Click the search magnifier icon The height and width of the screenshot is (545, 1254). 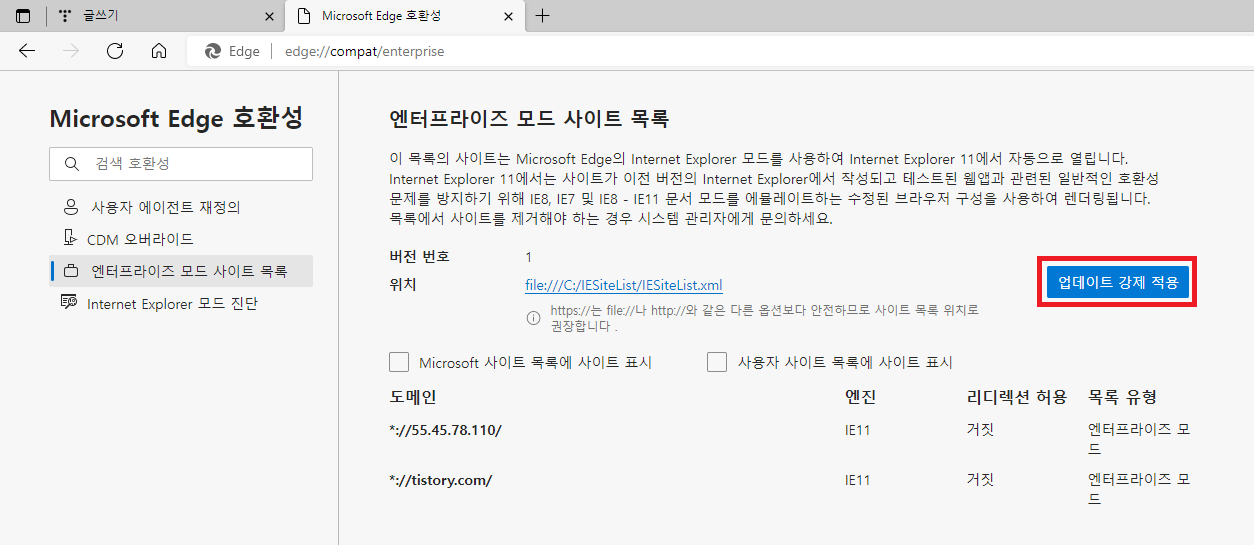[72, 164]
